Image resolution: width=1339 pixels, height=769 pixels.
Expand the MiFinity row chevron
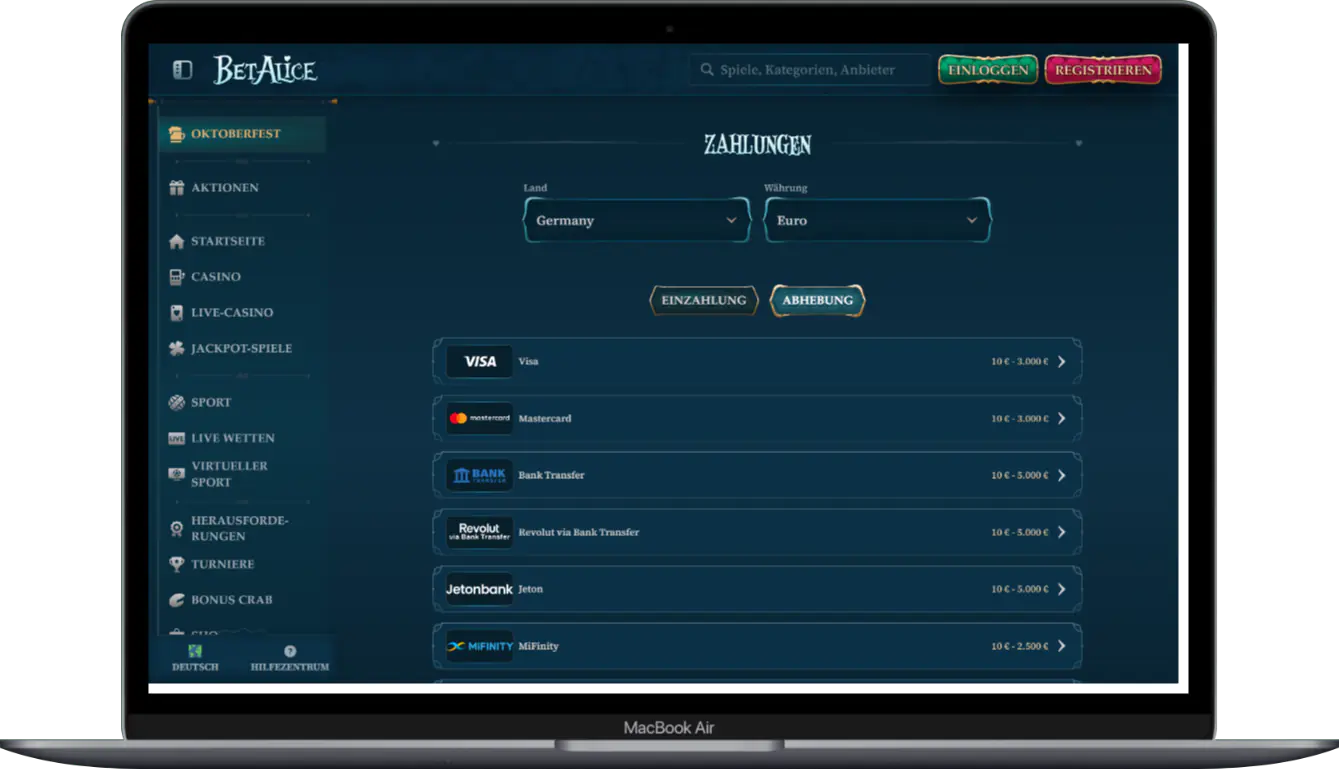pos(1061,647)
